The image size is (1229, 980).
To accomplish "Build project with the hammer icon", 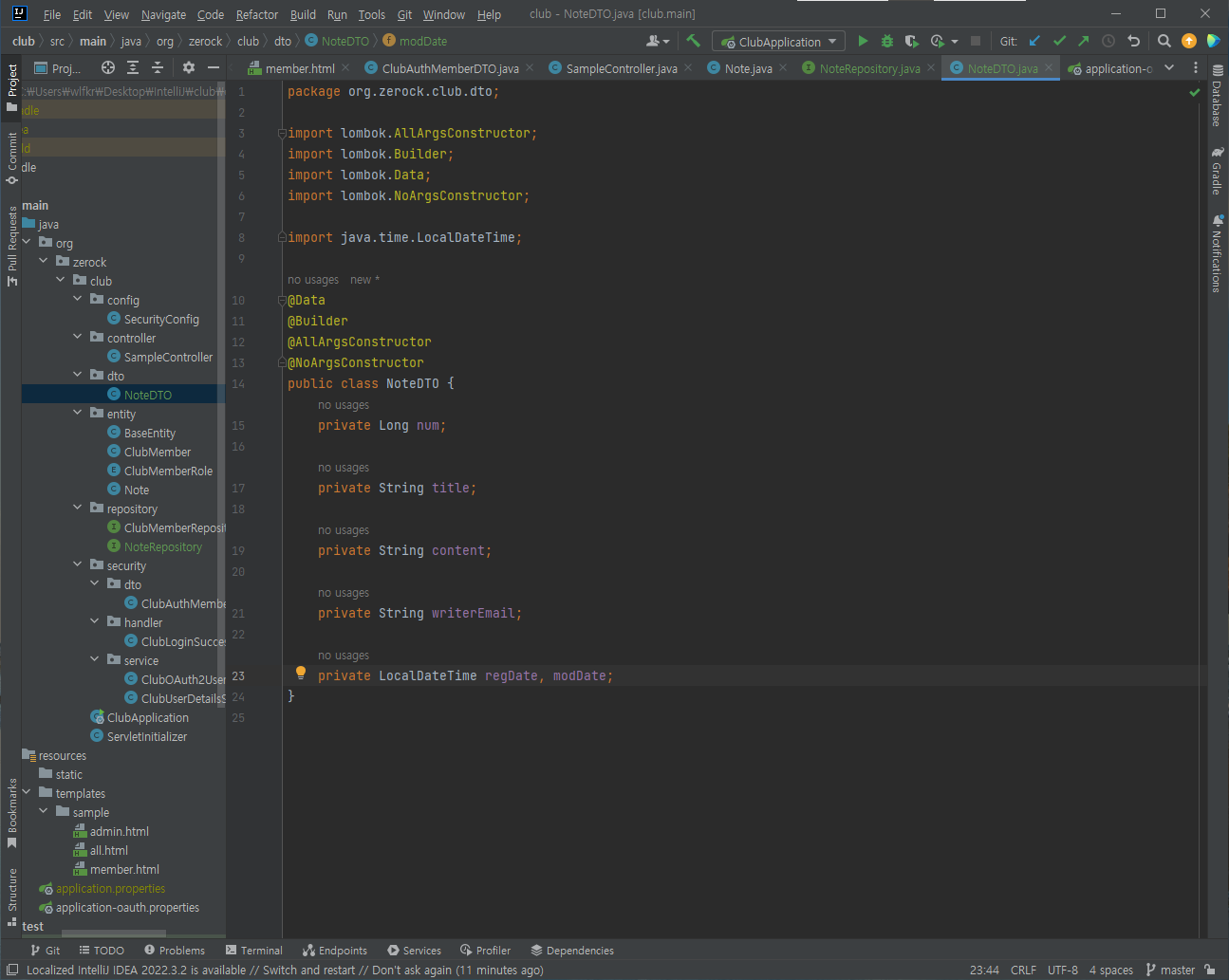I will tap(693, 41).
